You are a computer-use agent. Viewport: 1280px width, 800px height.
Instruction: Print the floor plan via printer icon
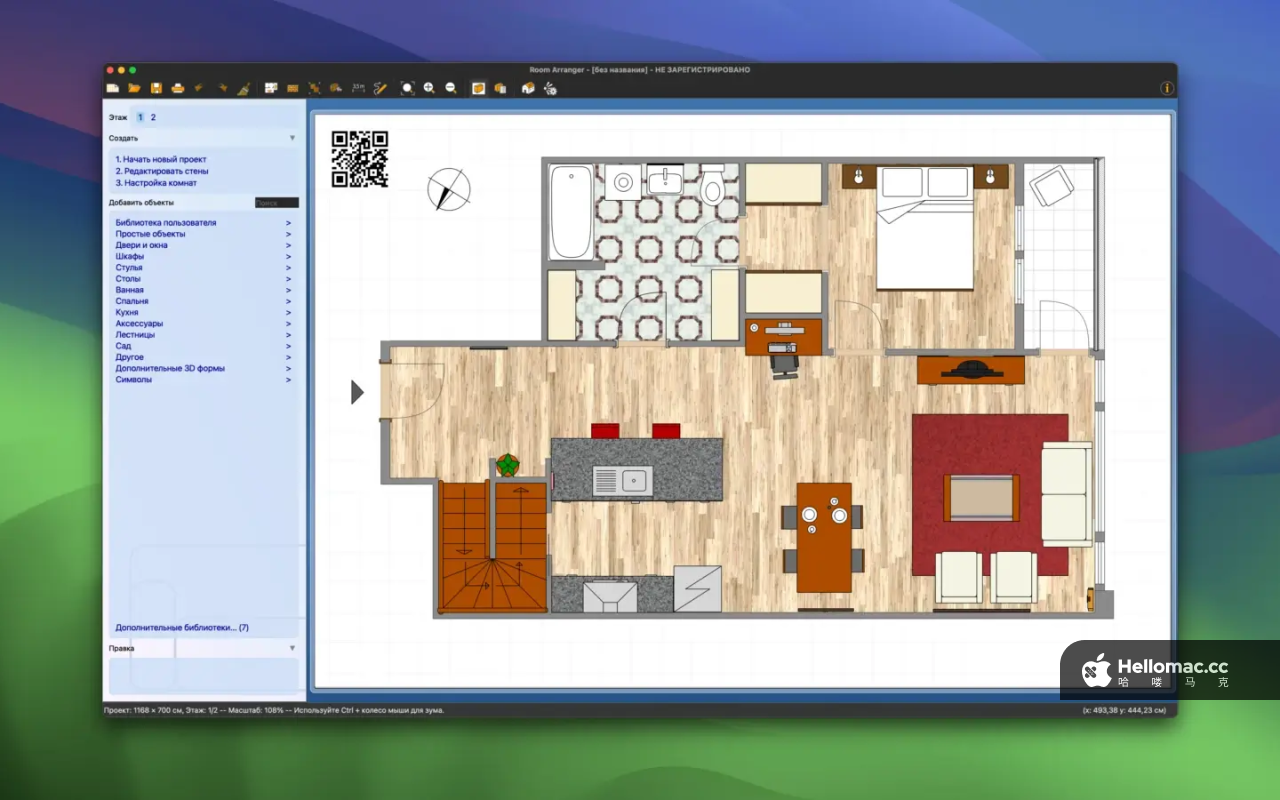pyautogui.click(x=178, y=88)
